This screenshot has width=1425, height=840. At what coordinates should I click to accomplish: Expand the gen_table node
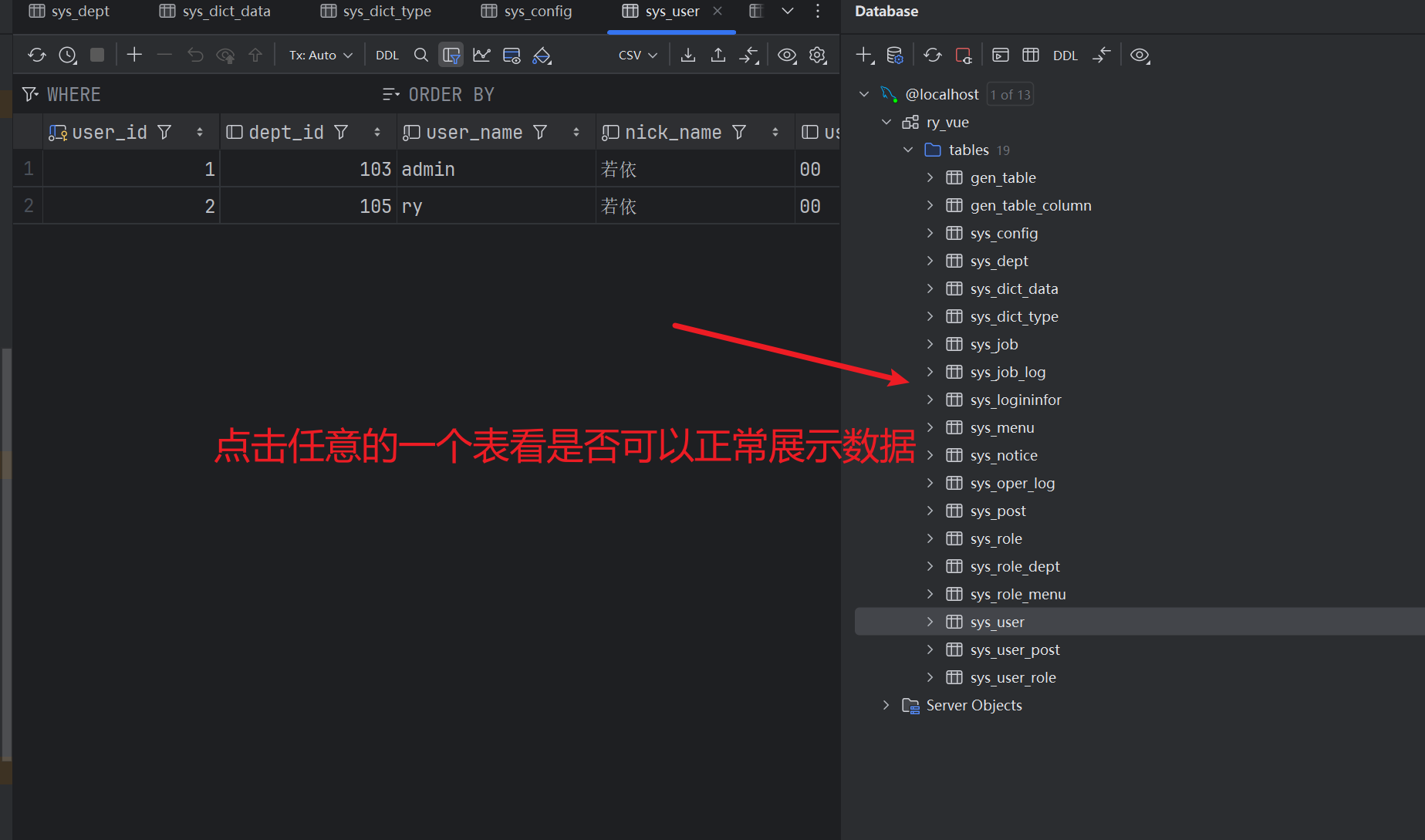(x=930, y=177)
